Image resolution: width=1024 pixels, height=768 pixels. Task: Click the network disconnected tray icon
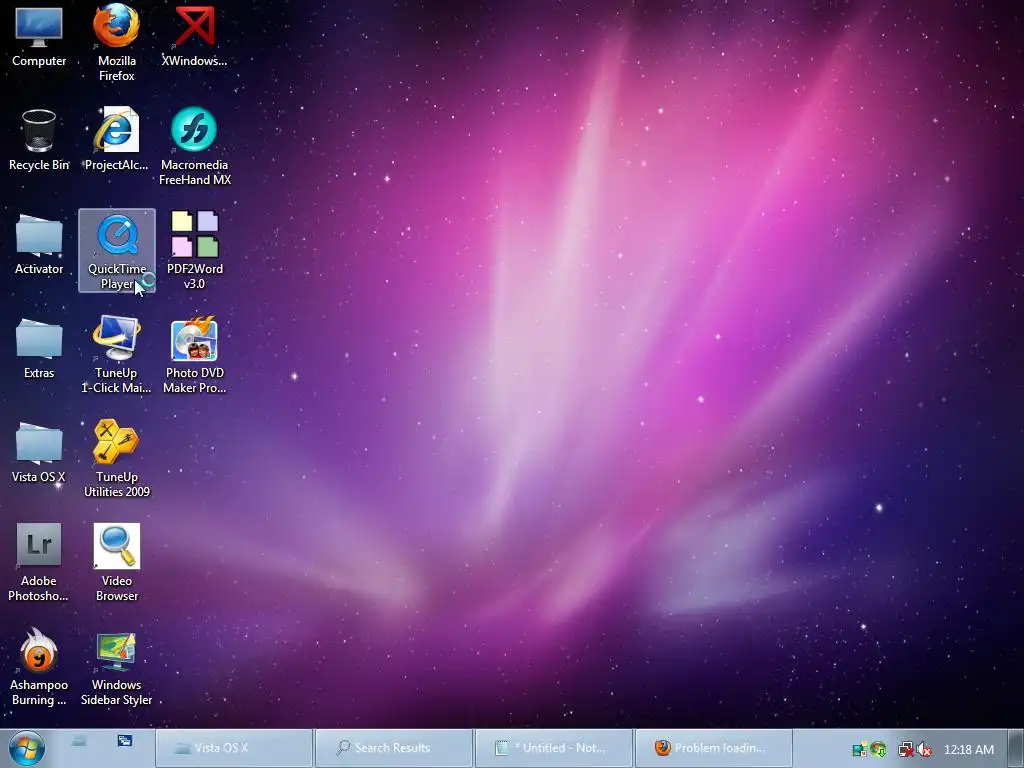pos(905,750)
